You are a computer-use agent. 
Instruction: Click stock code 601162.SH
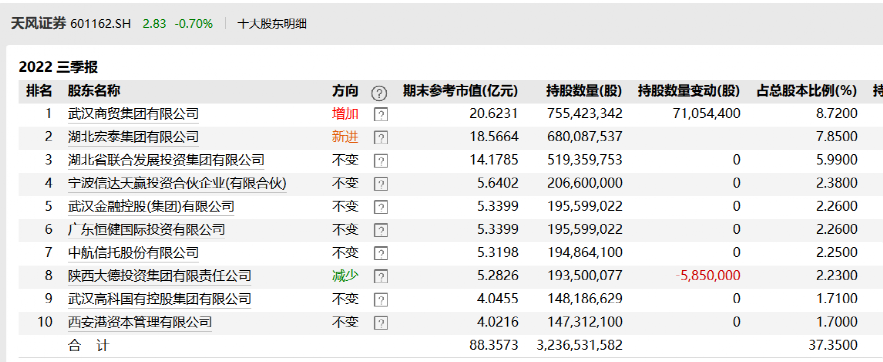(101, 24)
